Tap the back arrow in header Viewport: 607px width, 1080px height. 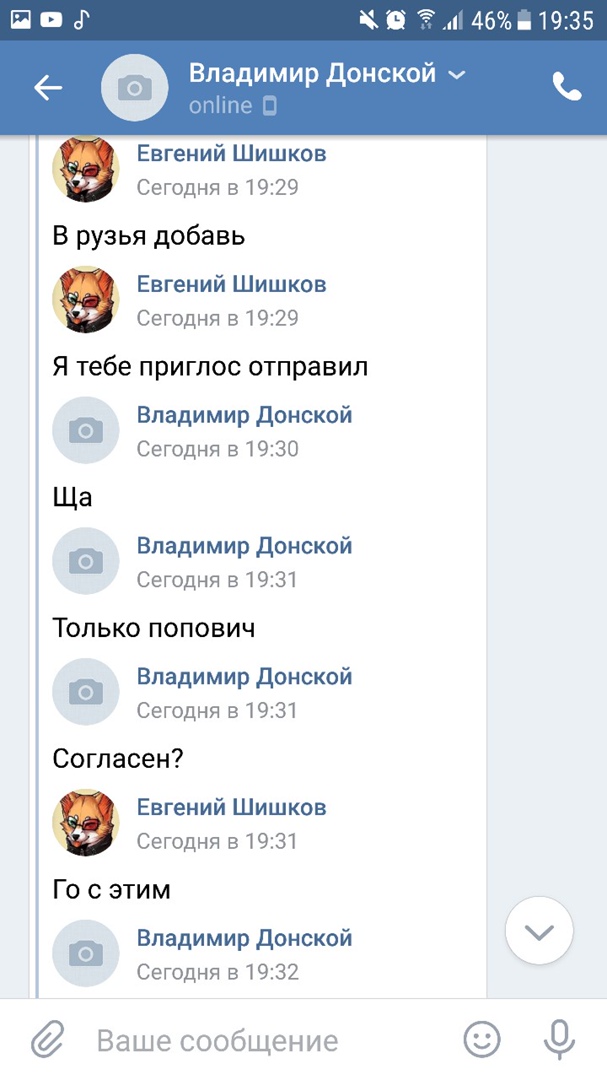tap(48, 88)
